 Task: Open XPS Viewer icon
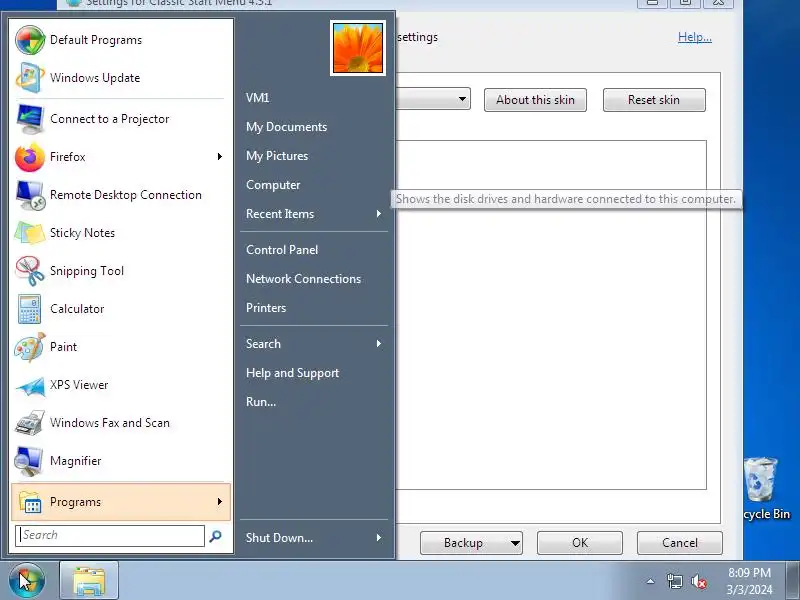[30, 385]
